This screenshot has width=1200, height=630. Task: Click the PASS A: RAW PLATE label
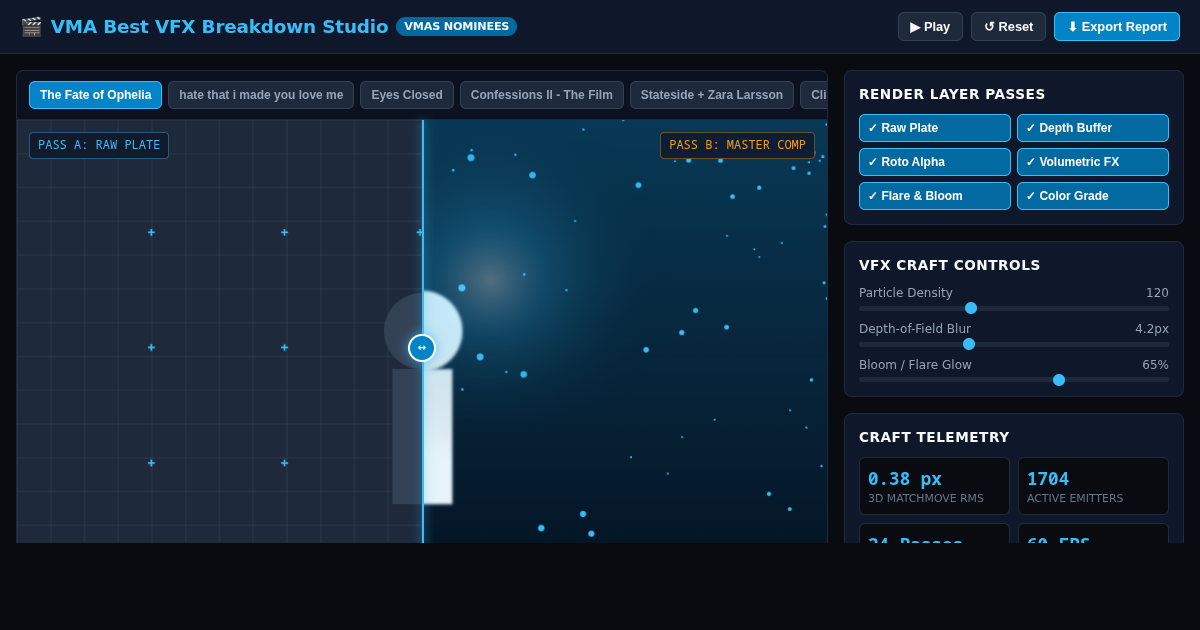point(99,145)
